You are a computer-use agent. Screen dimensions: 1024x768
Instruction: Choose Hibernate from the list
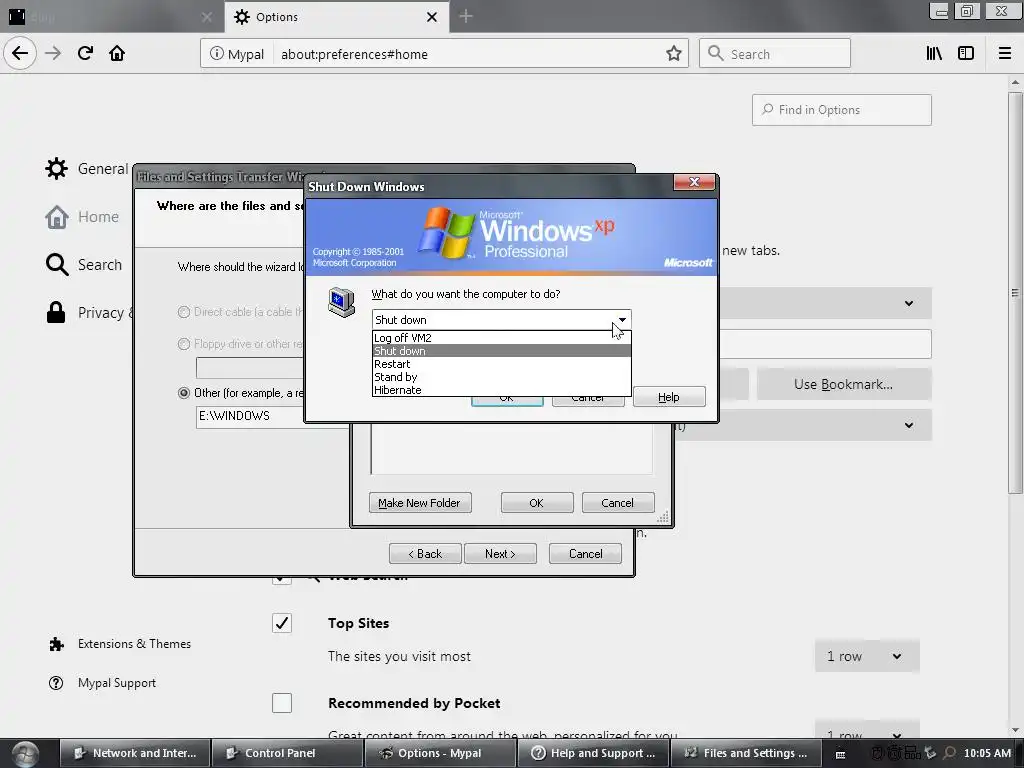(502, 390)
